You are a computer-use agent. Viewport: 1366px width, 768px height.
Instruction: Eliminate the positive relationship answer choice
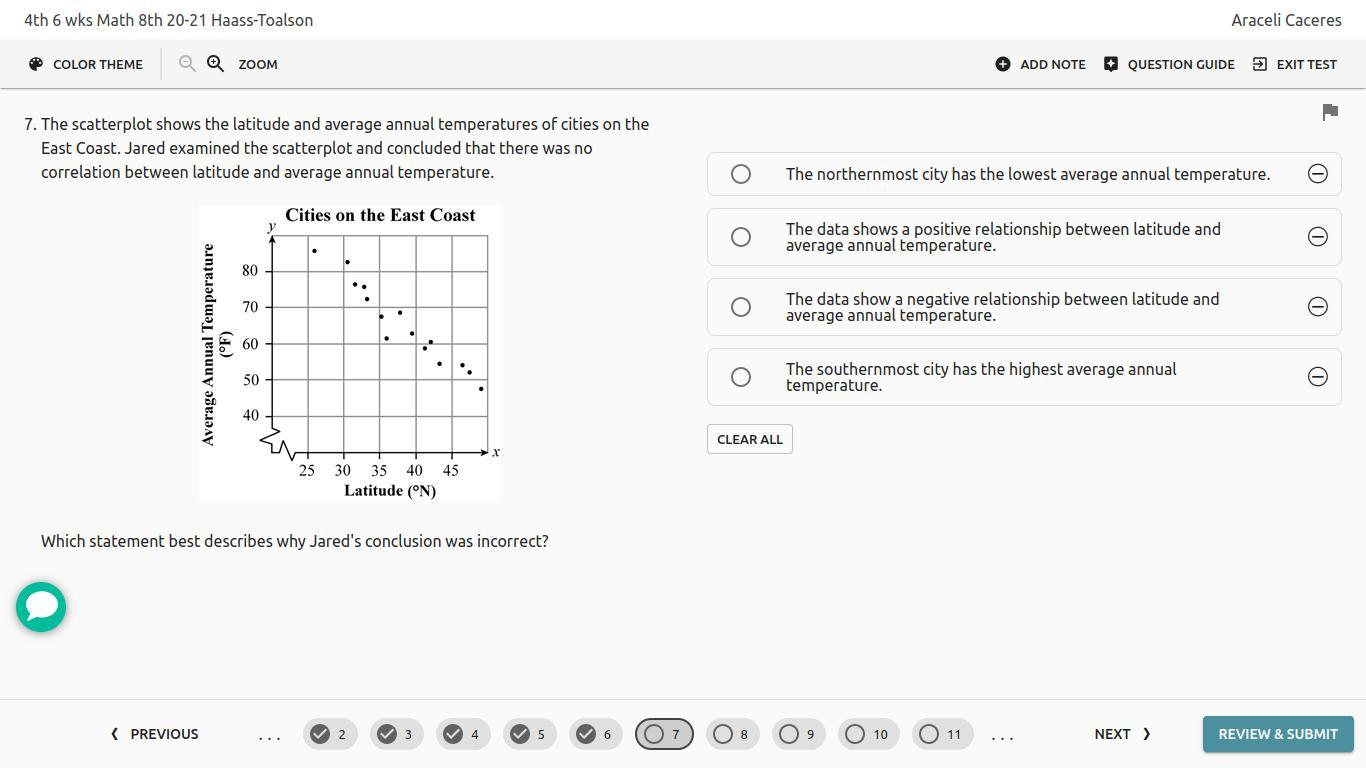pyautogui.click(x=1318, y=237)
